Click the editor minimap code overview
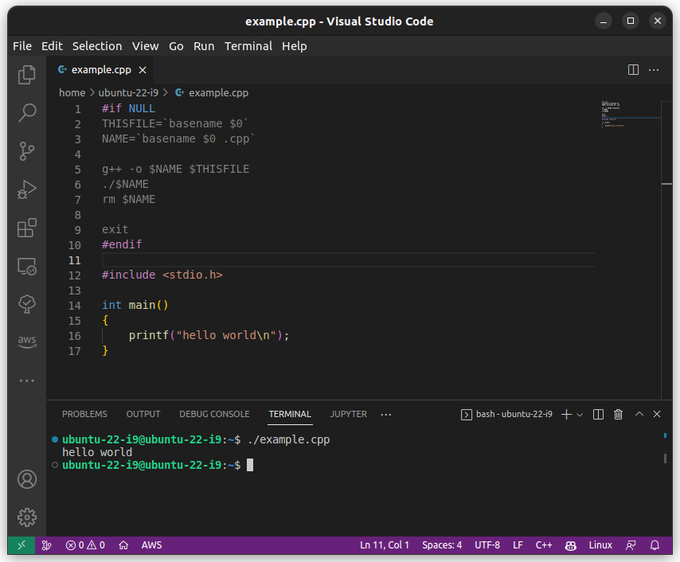Viewport: 680px width, 562px height. point(630,114)
